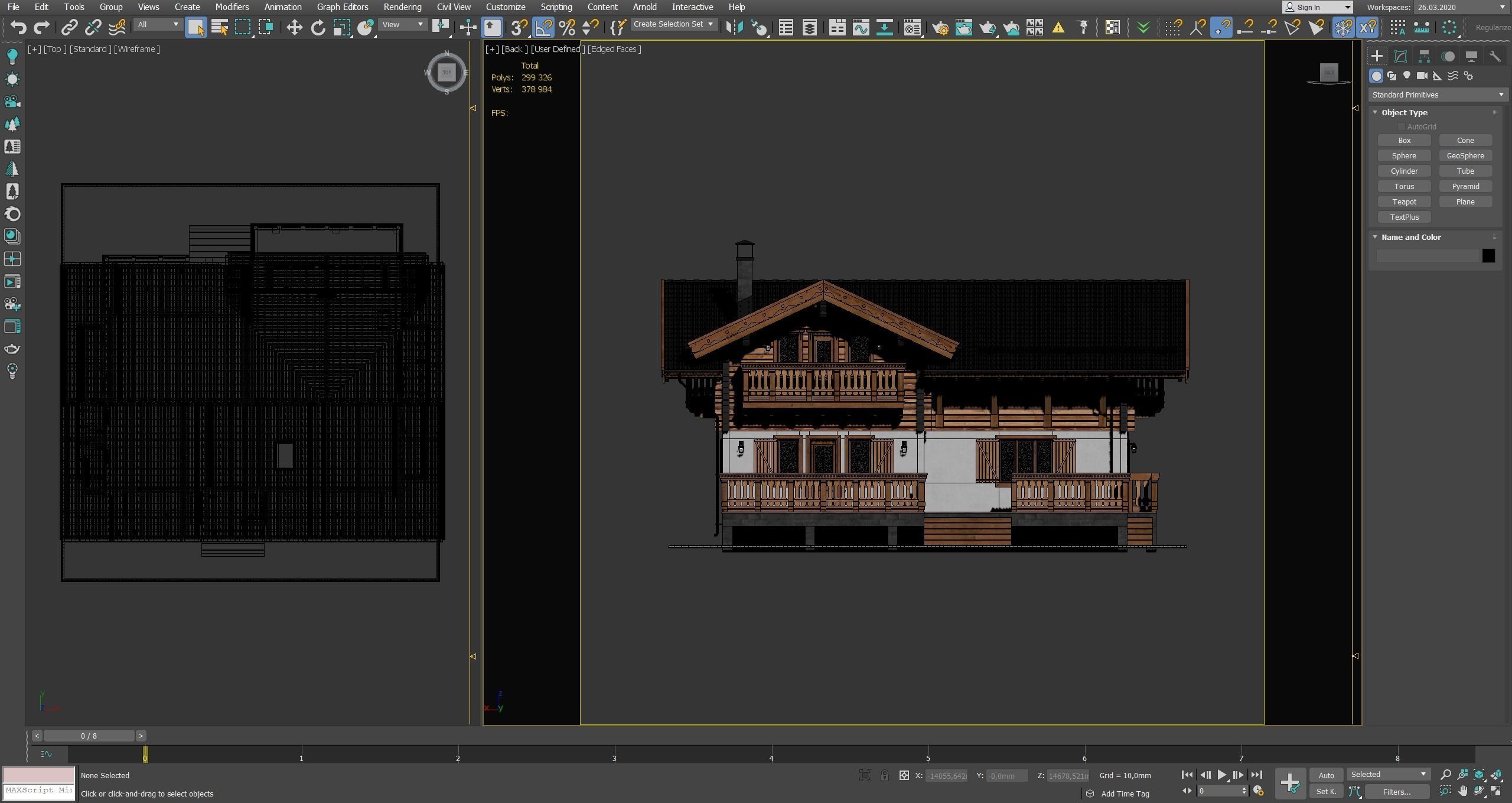Screen dimensions: 1512x803
Task: Enable the AutoGrid checkbox
Action: [x=1401, y=126]
